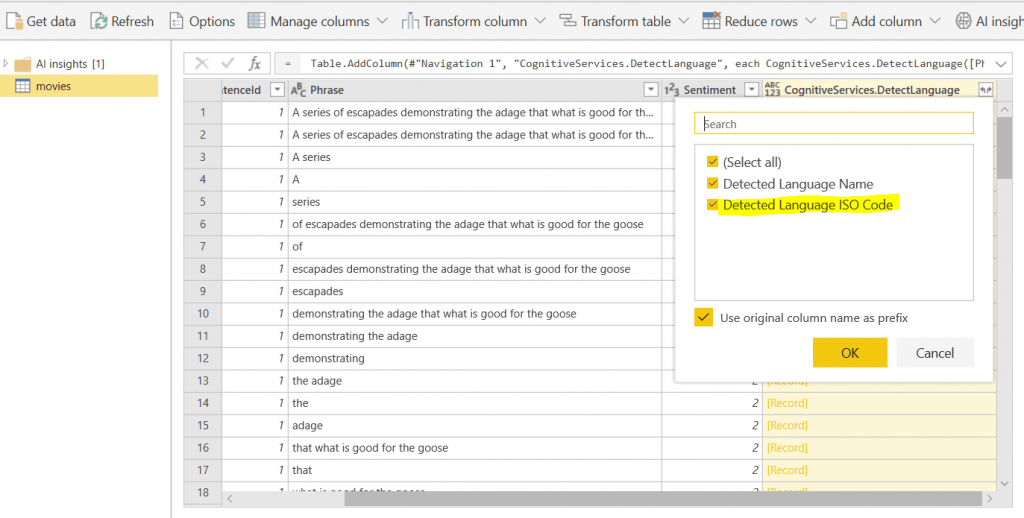Click the DetectLanguage column type icon

(x=773, y=90)
